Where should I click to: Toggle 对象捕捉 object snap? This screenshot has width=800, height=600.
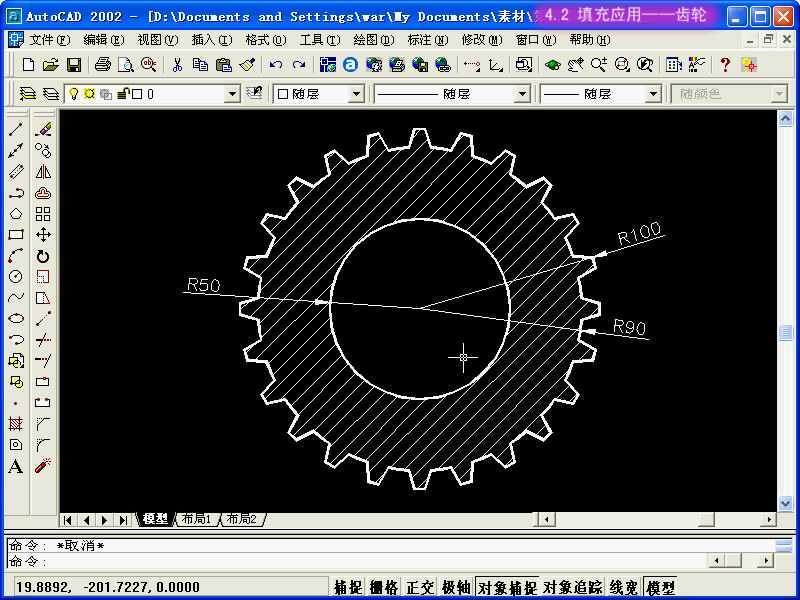507,587
